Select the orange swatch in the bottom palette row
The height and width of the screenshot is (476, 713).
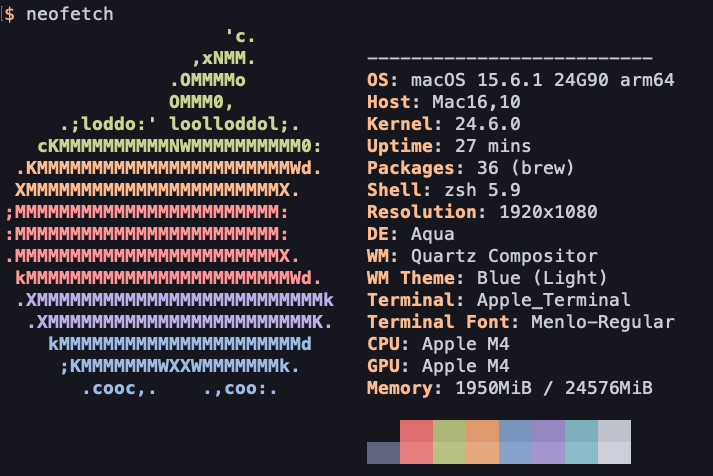coord(482,453)
